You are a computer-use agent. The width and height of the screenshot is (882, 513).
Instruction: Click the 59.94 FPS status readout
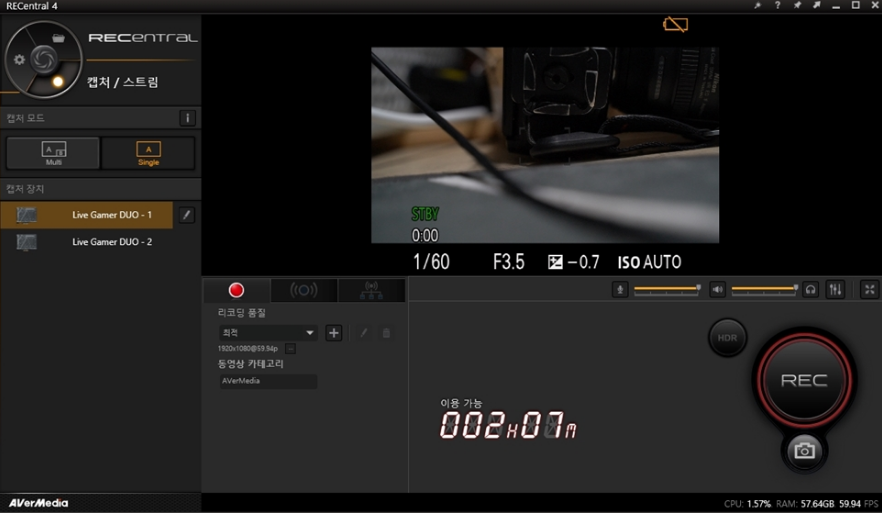(858, 503)
